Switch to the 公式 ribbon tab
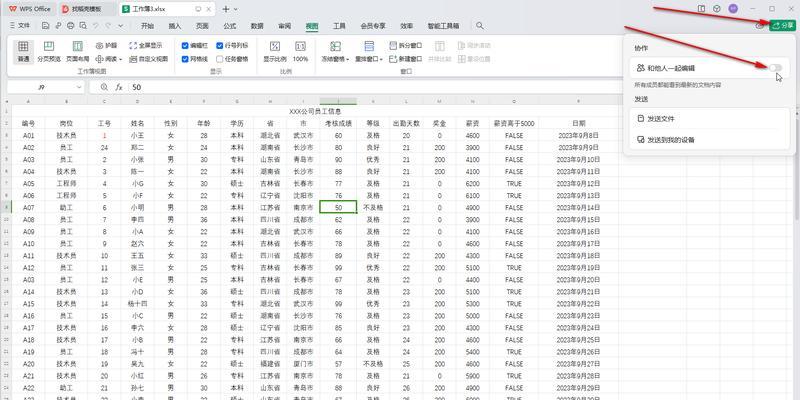Screen dimensions: 800x400 230,26
